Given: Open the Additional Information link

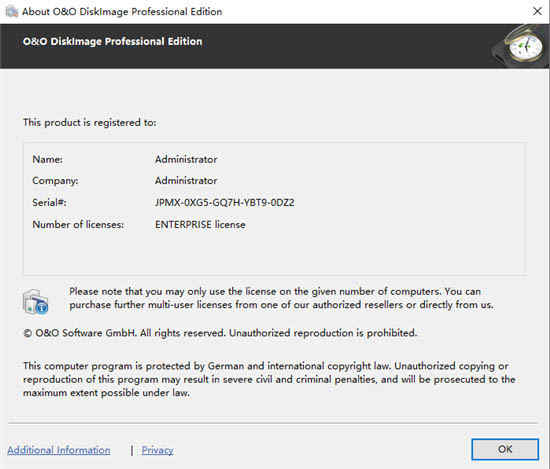Looking at the screenshot, I should [59, 450].
